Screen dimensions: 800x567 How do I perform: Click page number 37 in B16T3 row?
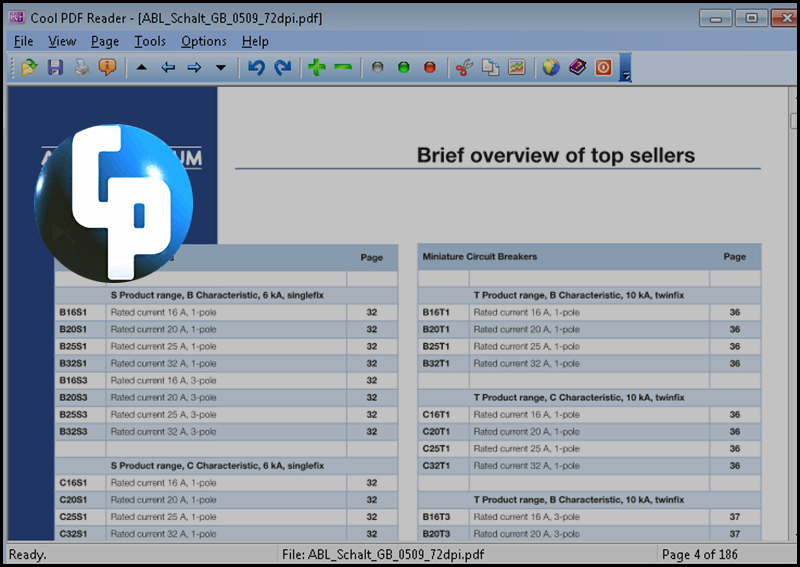pos(735,517)
